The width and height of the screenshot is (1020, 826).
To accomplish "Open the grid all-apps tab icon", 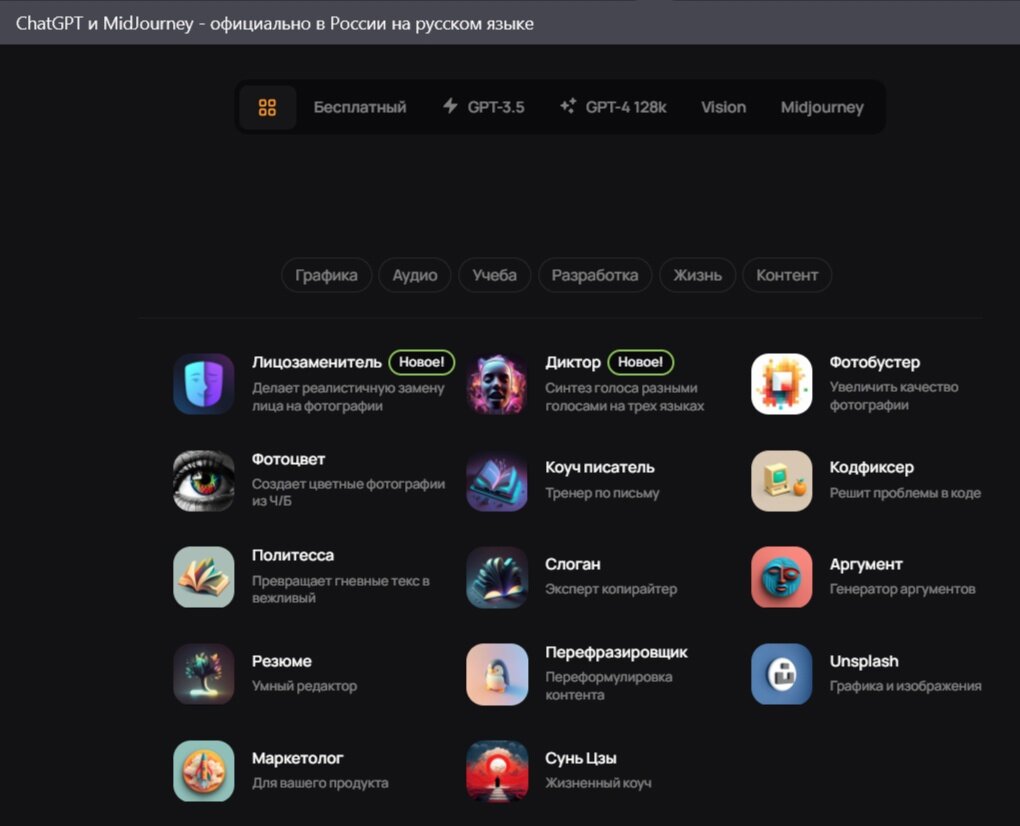I will click(267, 107).
